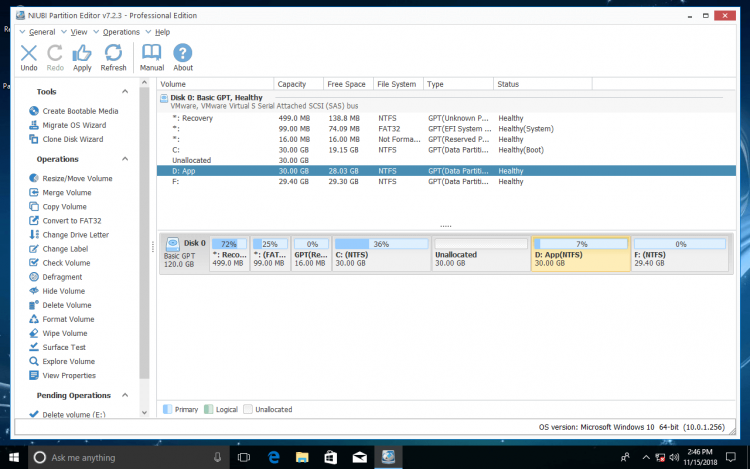
Task: Click sidebar scrollbar up arrow
Action: pos(144,83)
